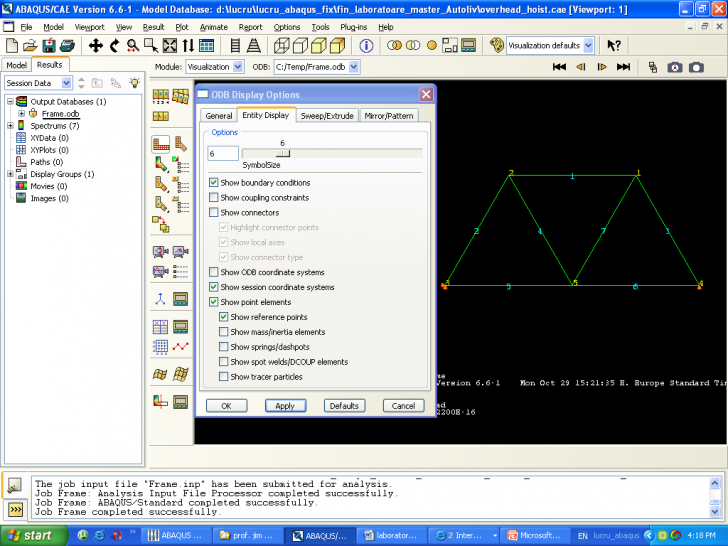
Task: Expand the Spectrums tree node
Action: pyautogui.click(x=10, y=126)
